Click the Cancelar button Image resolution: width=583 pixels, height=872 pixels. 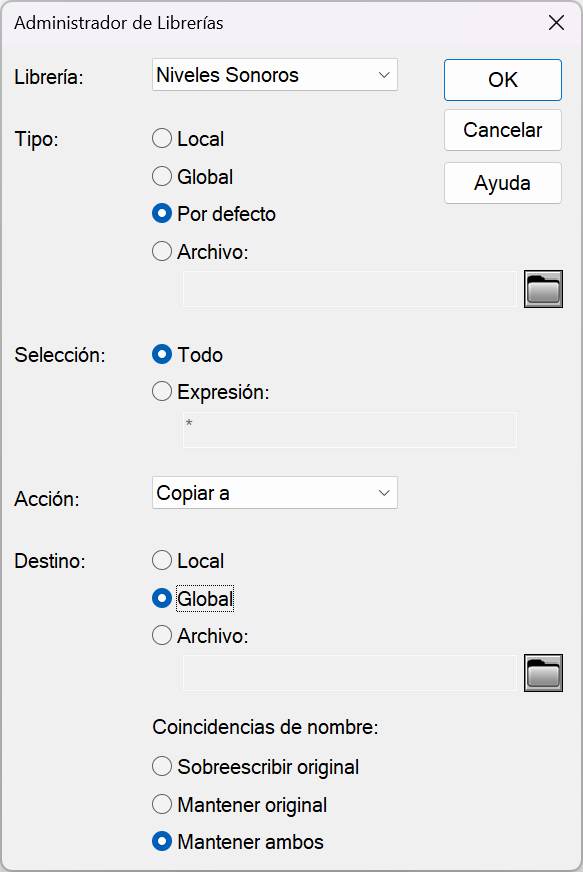click(x=503, y=130)
